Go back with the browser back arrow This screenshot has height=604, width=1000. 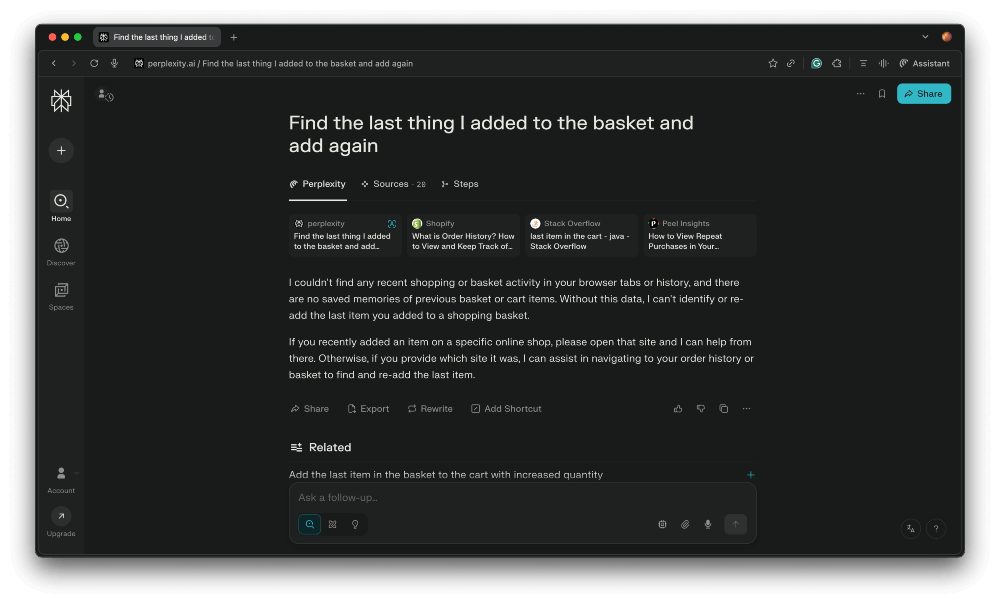54,63
